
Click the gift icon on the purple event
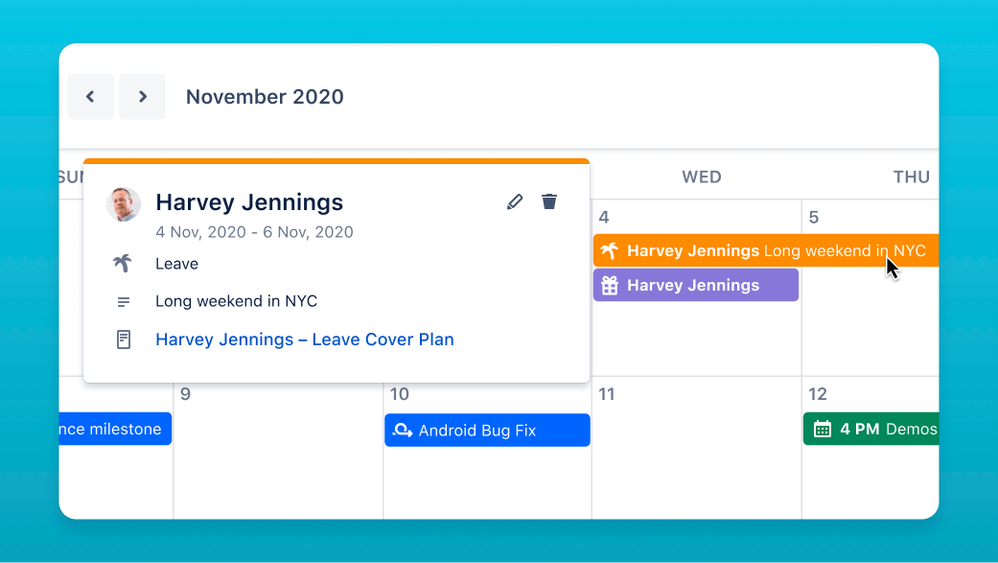610,285
